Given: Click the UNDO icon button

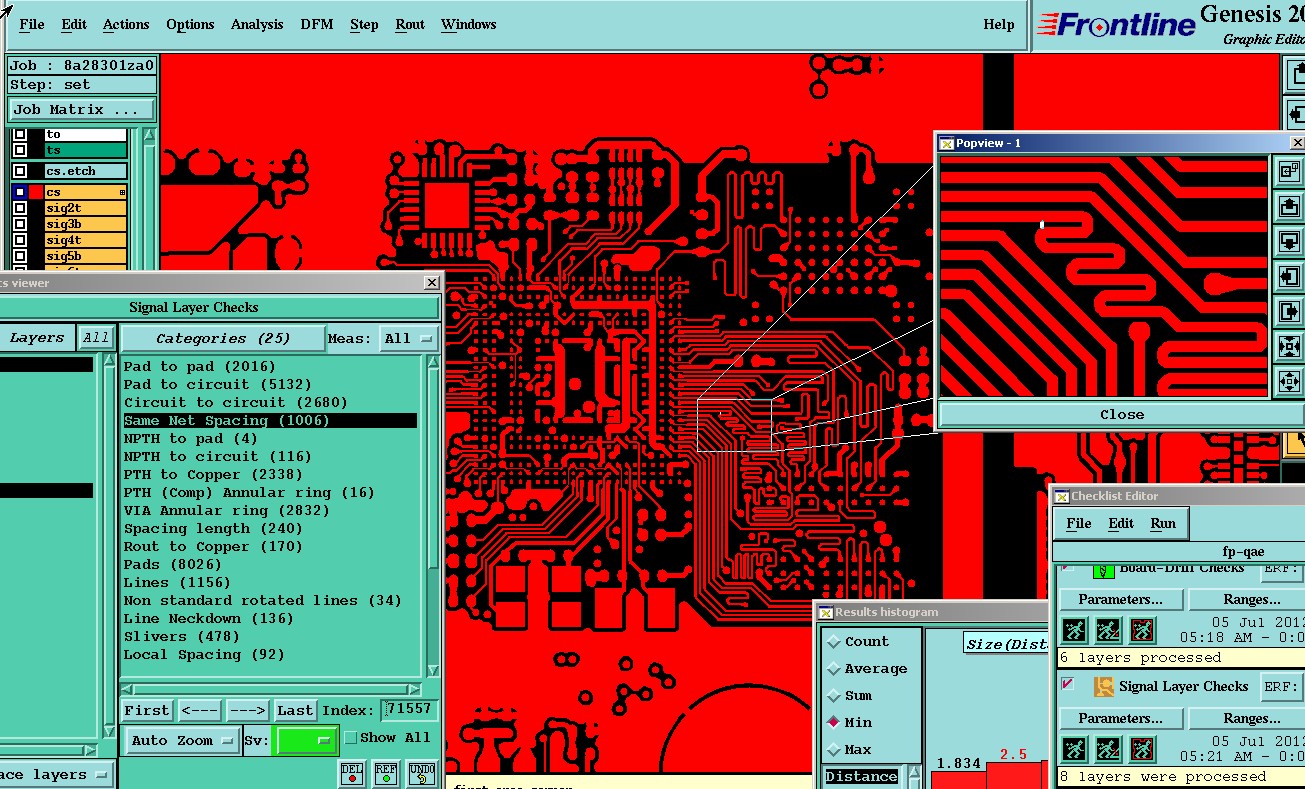Looking at the screenshot, I should click(422, 773).
